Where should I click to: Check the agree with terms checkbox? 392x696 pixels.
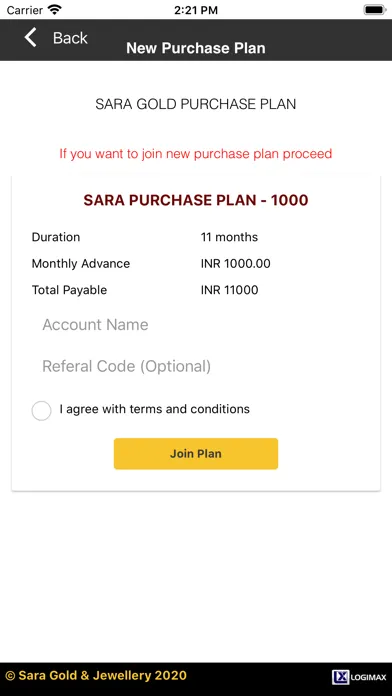tap(41, 411)
